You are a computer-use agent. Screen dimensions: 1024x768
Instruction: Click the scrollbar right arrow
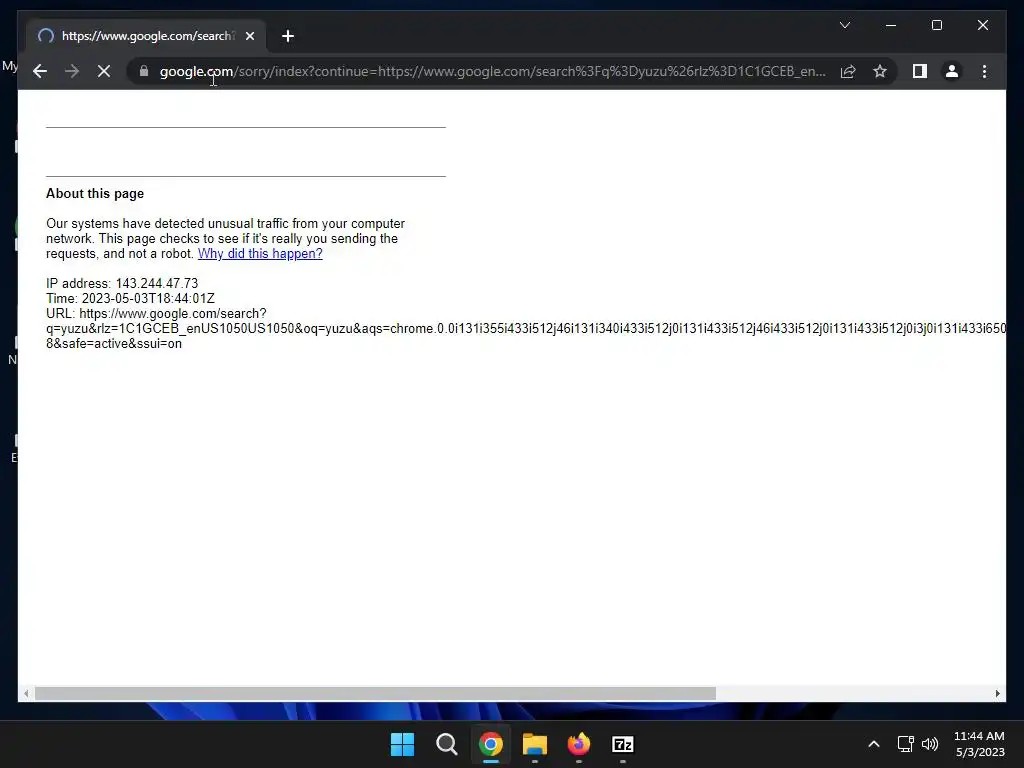pyautogui.click(x=997, y=694)
